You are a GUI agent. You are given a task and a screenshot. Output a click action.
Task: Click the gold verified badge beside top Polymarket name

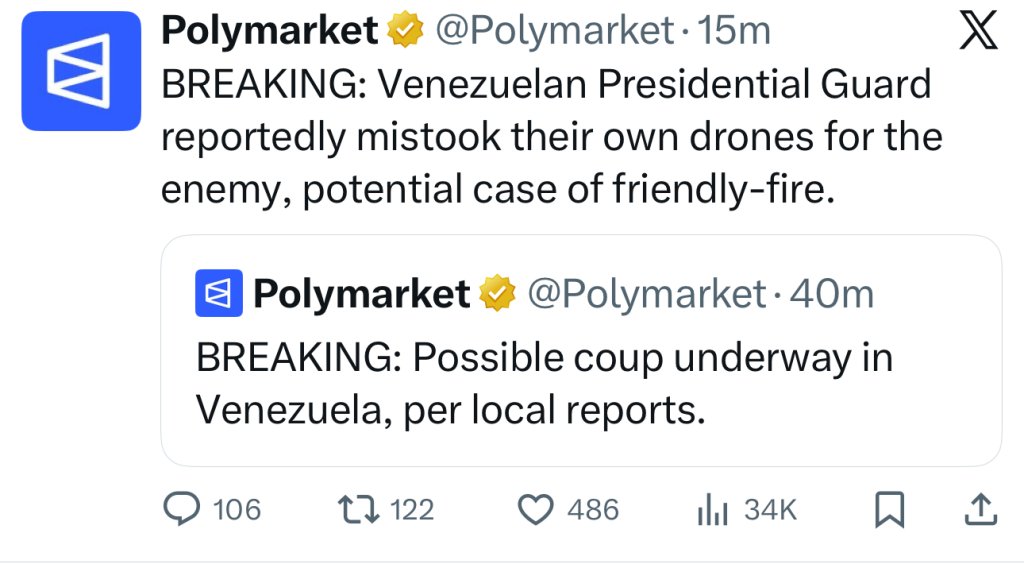(x=403, y=32)
